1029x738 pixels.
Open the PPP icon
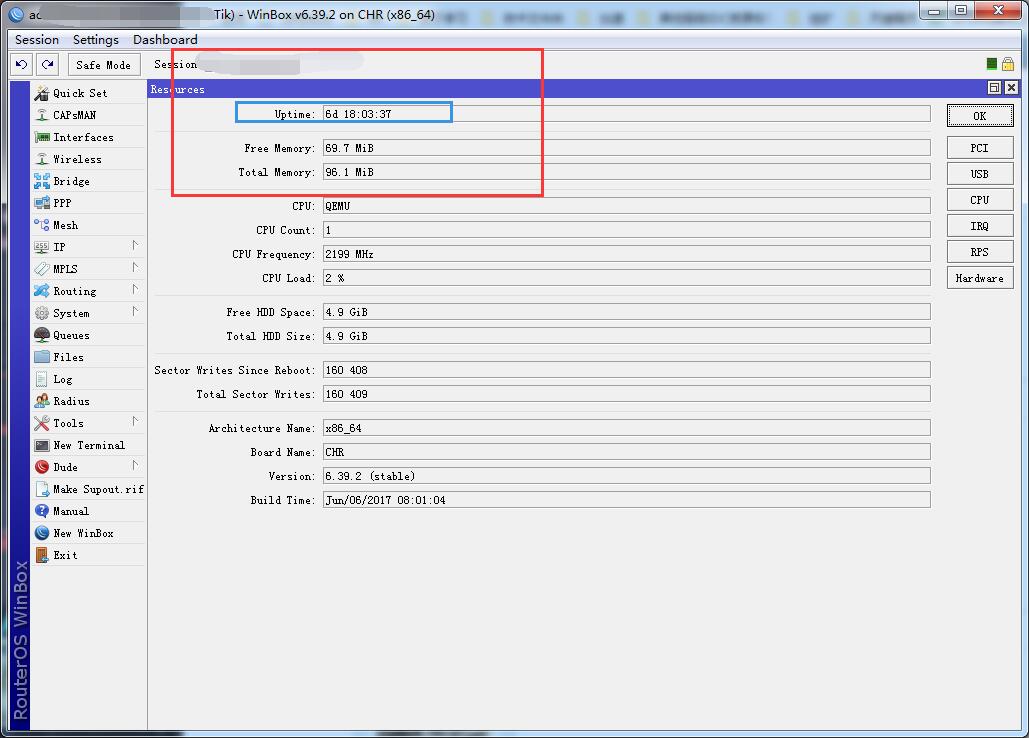point(42,203)
